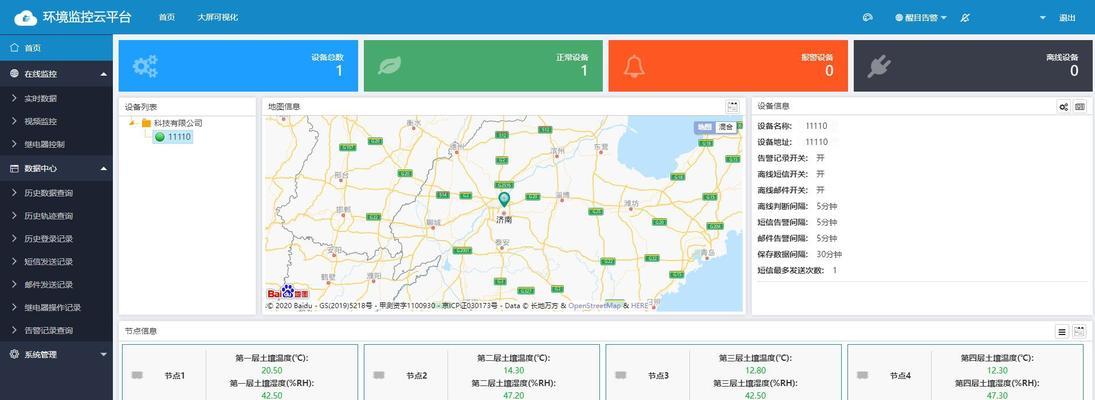Switch map to 混合 mode
Screen dimensions: 1095x400
(726, 127)
